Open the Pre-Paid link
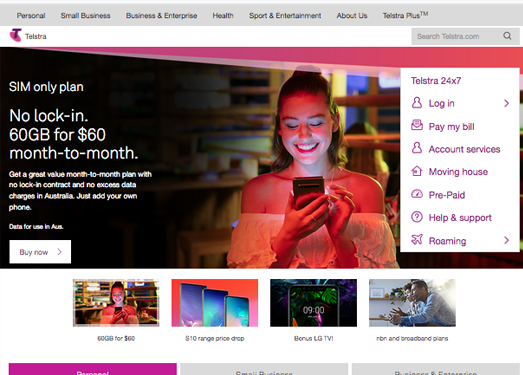 coord(447,195)
